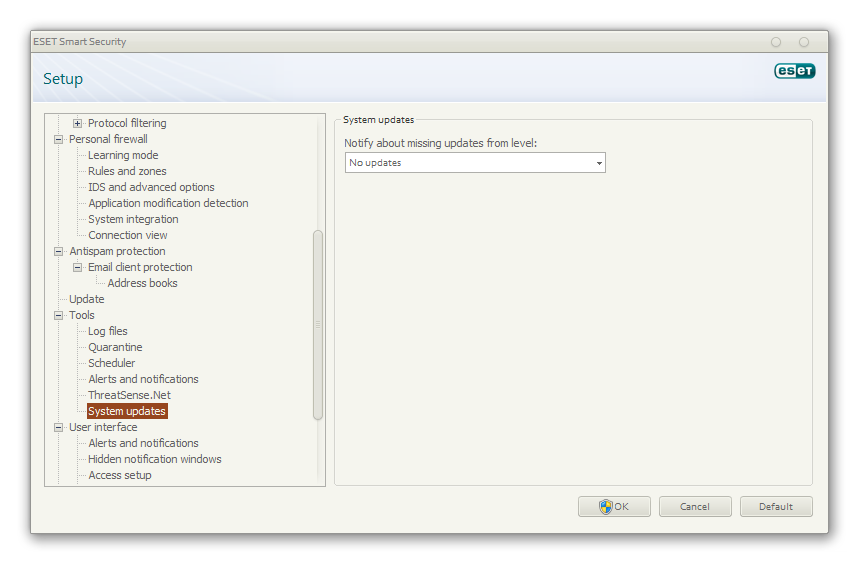
Task: Select IDS and advanced options
Action: click(x=151, y=187)
